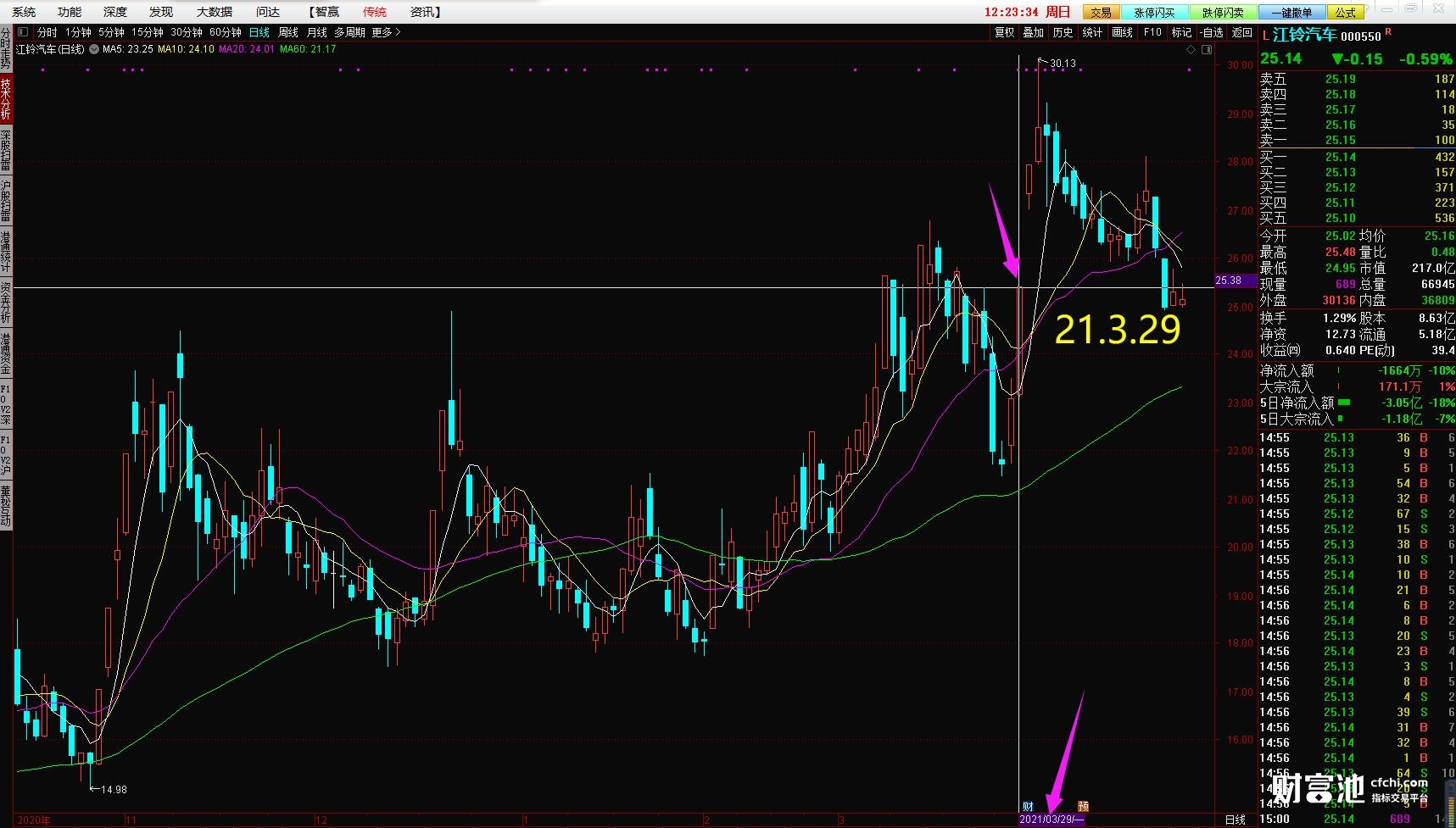Open the 发现 menu
The width and height of the screenshot is (1456, 828).
tap(160, 12)
